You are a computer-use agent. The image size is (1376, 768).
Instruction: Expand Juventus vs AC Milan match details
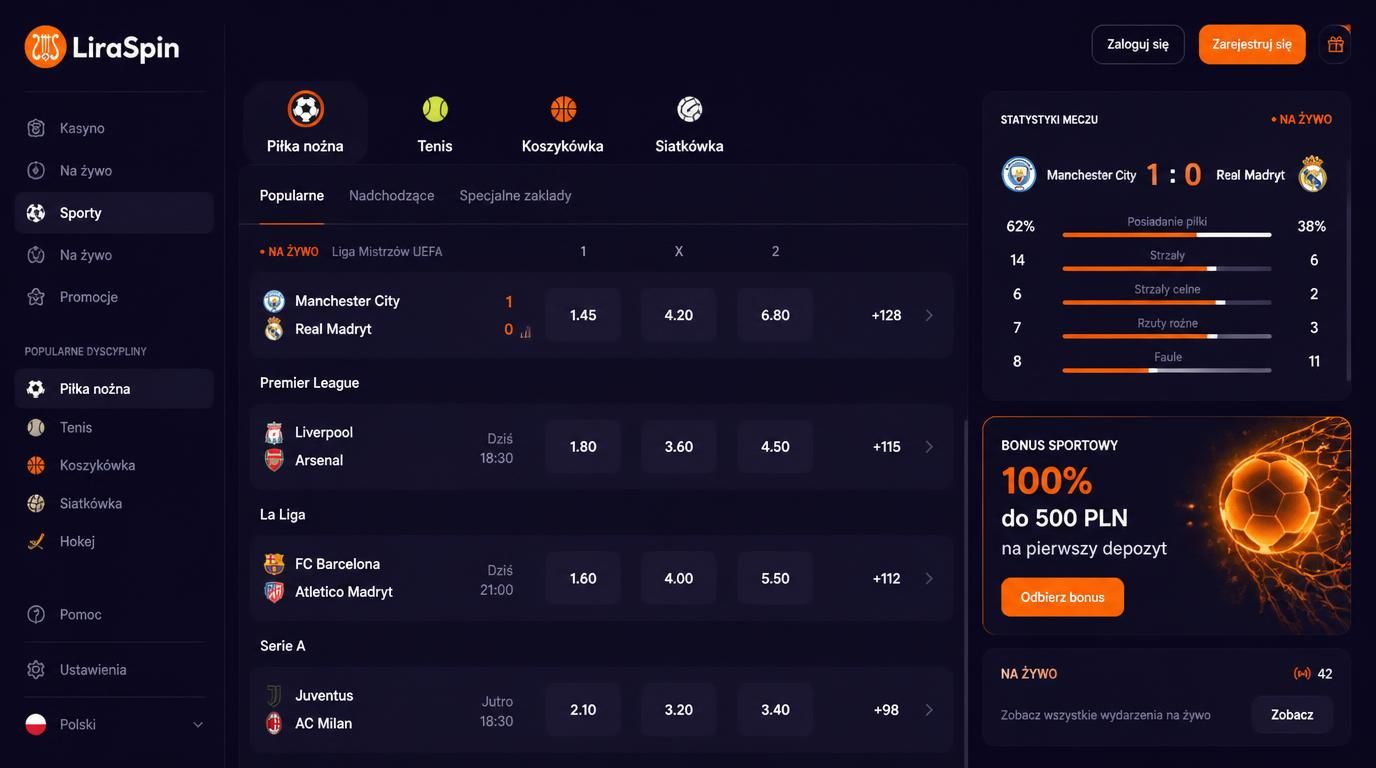929,710
